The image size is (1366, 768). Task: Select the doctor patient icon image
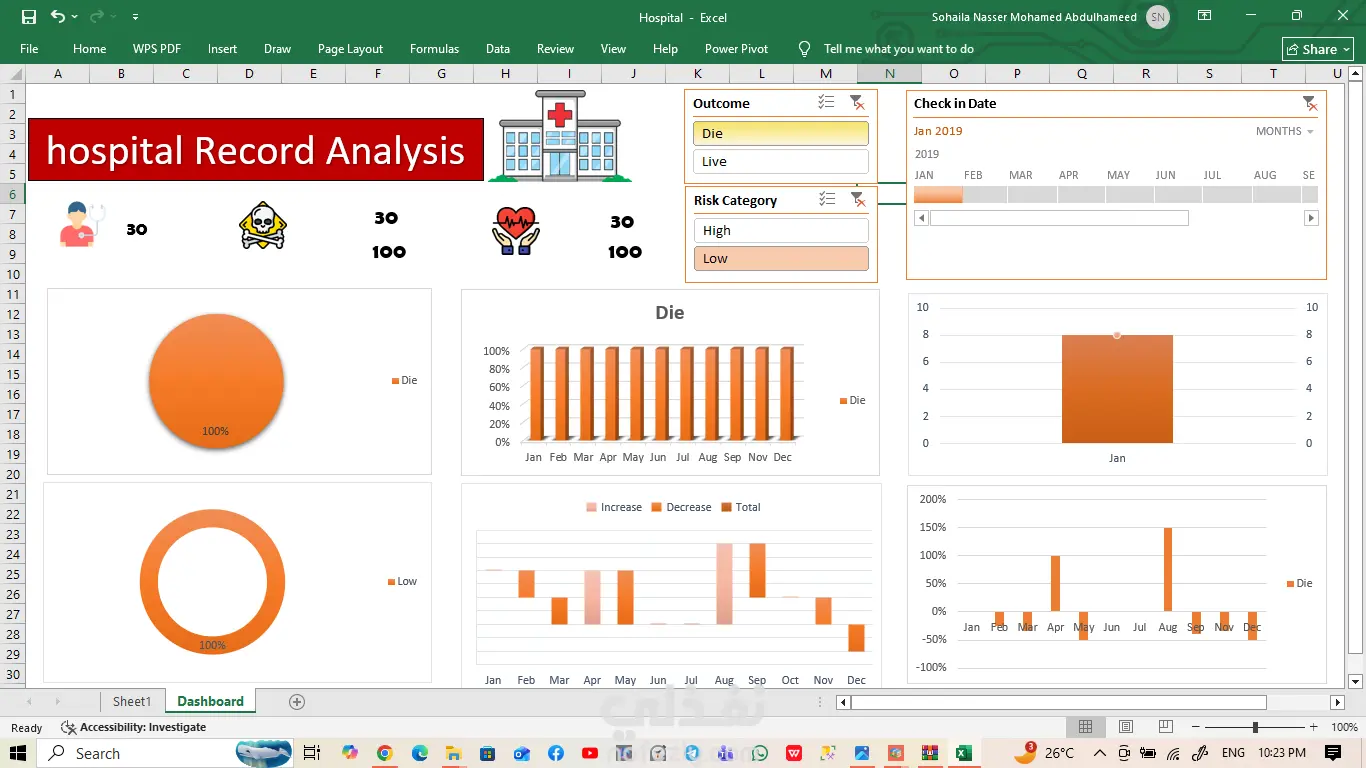pos(82,224)
